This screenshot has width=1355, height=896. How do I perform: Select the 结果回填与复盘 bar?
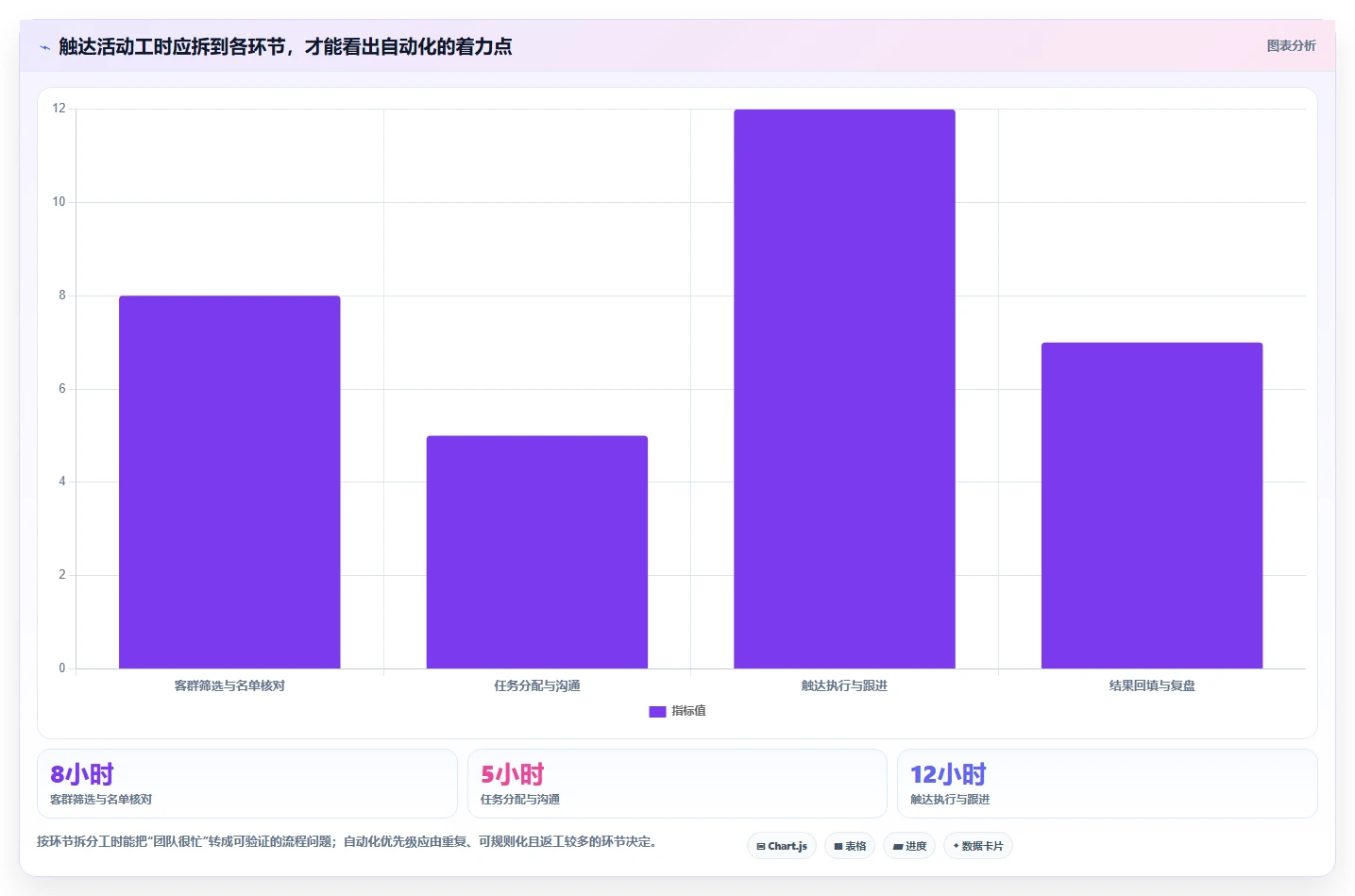pos(1152,505)
